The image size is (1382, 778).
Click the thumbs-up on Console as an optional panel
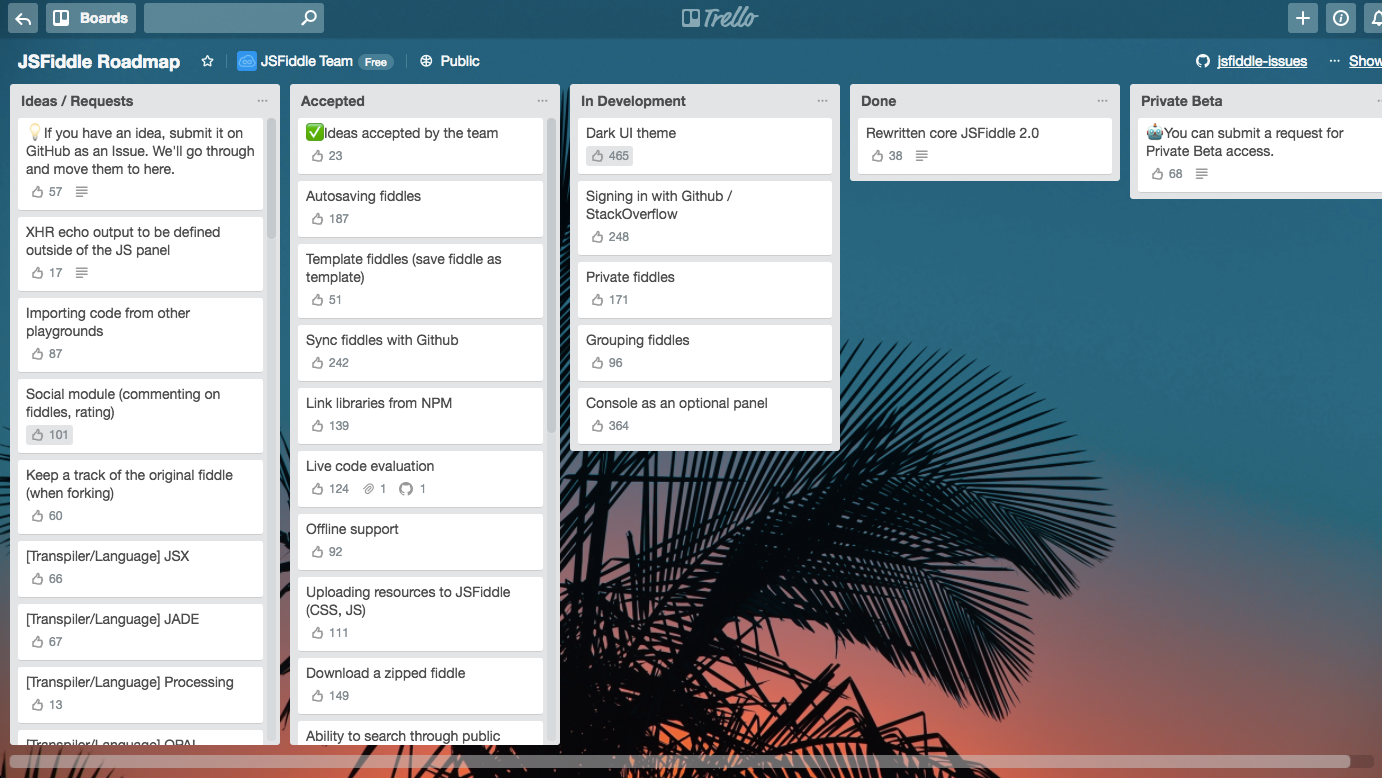[x=598, y=426]
